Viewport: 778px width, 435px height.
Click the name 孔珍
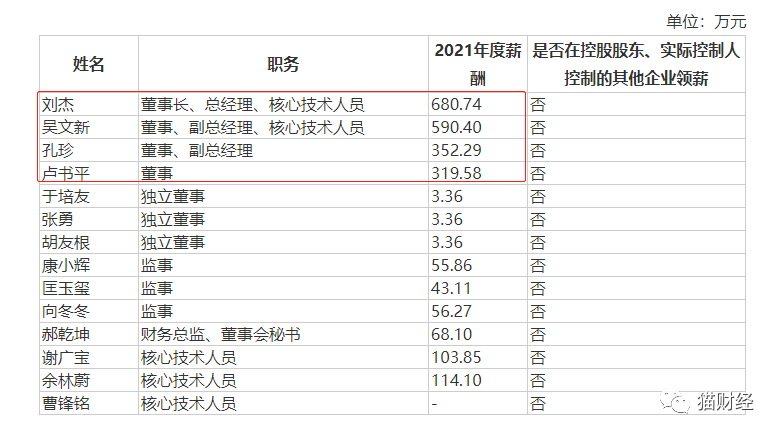[x=58, y=151]
